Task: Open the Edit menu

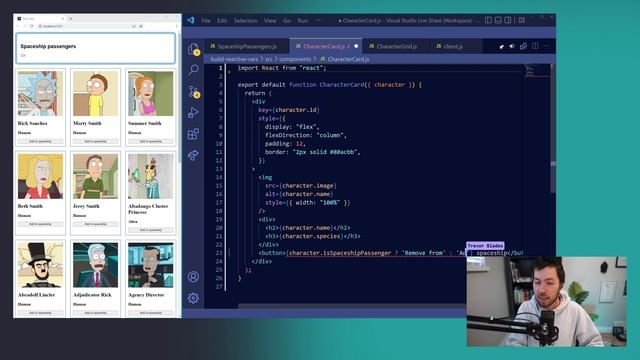Action: [x=222, y=20]
